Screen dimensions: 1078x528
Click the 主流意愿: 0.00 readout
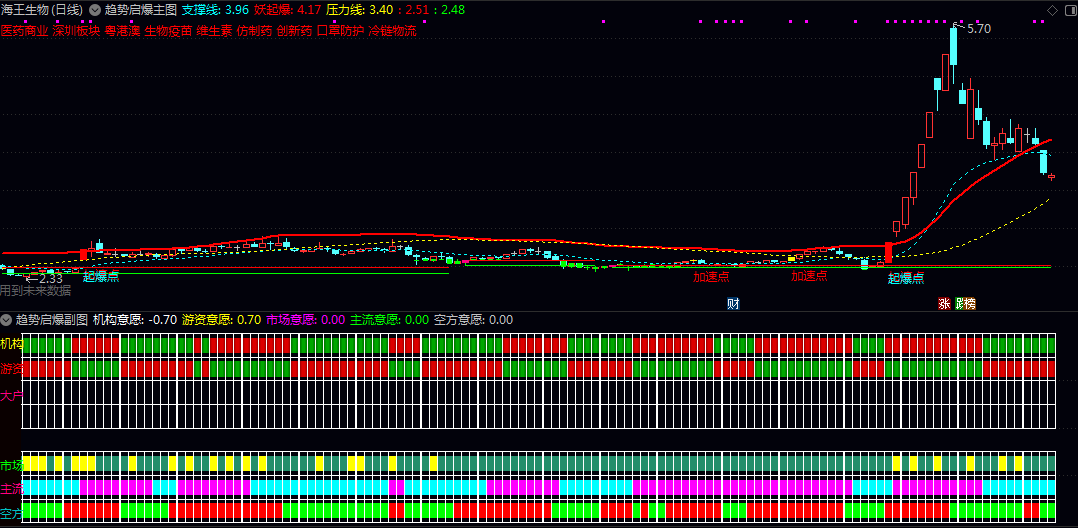(x=389, y=320)
